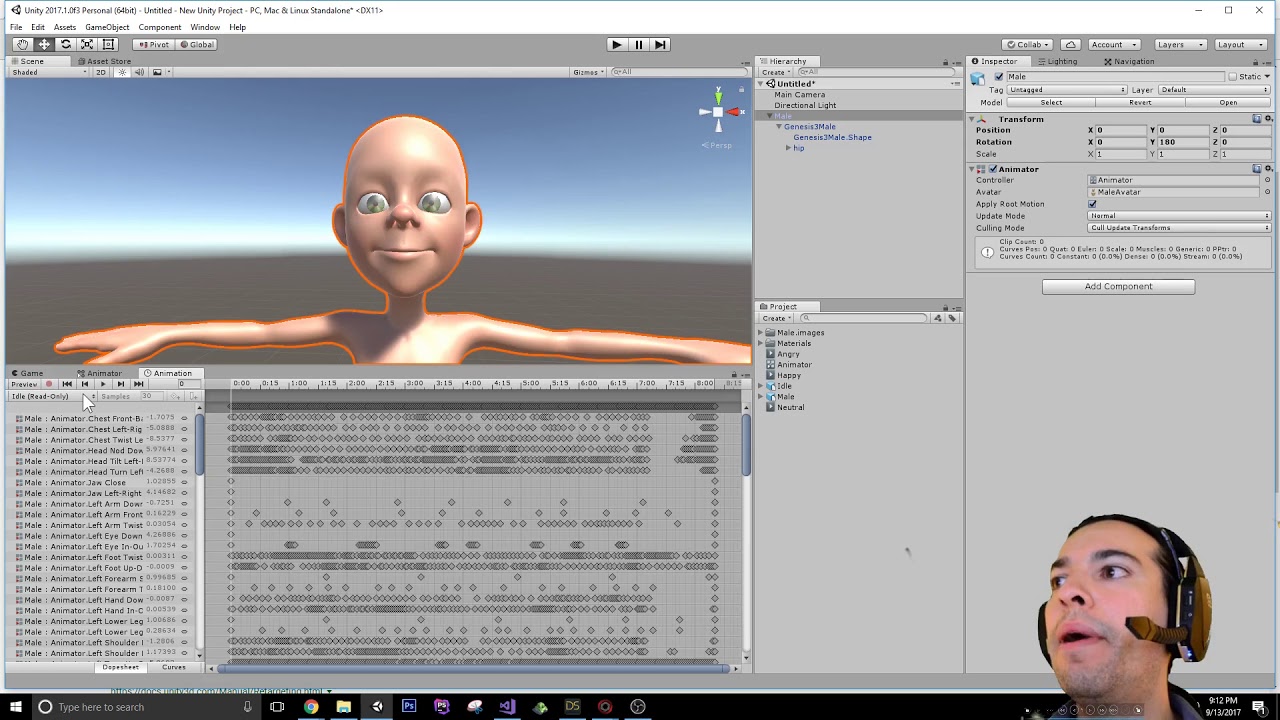Enable animation record mode
The height and width of the screenshot is (720, 1280).
click(48, 384)
